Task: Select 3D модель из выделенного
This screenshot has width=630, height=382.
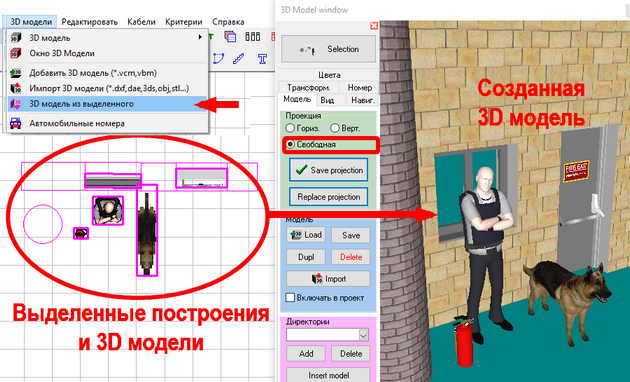Action: (107, 104)
